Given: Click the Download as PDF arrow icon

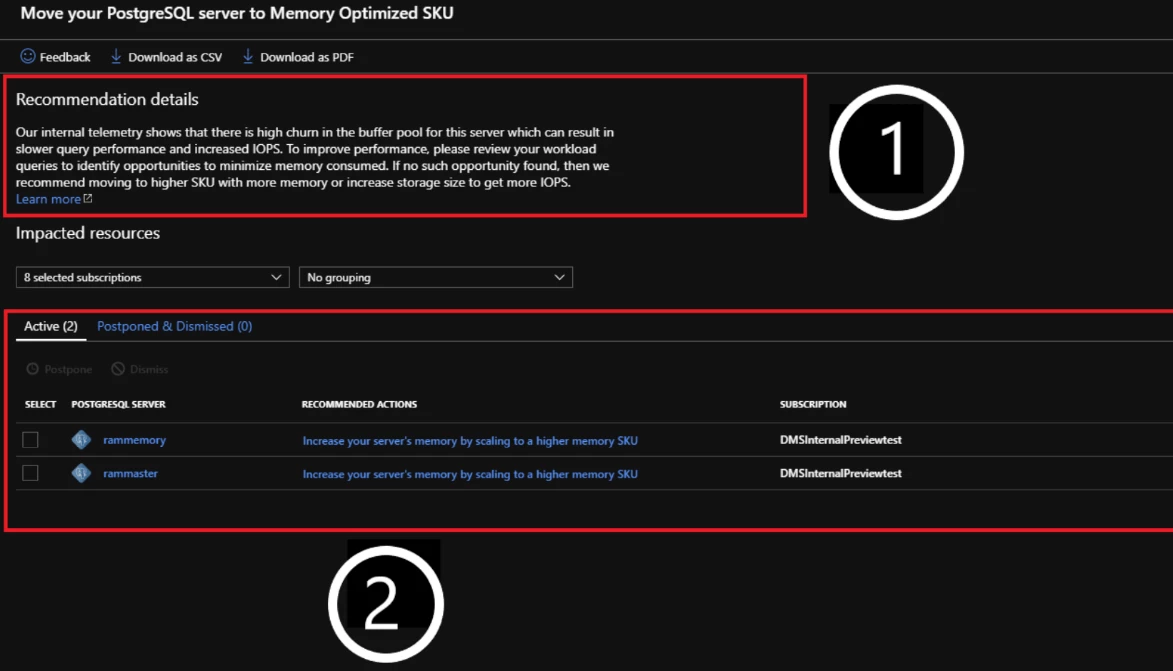Looking at the screenshot, I should coord(248,57).
